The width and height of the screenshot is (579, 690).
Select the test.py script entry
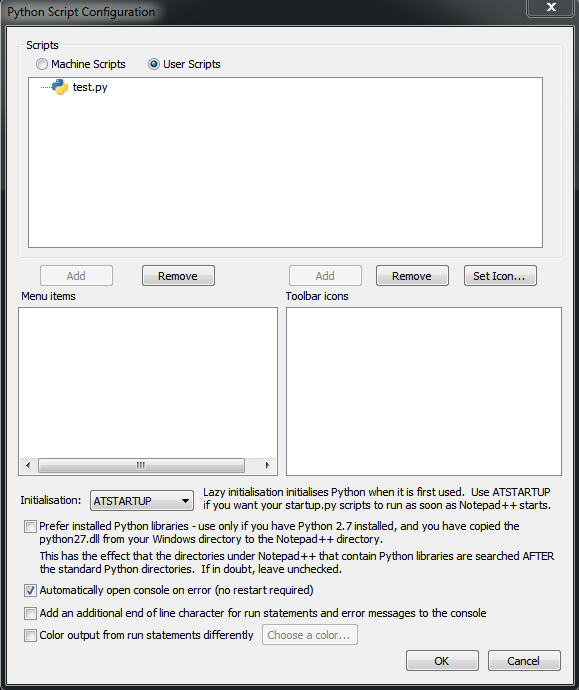click(x=90, y=87)
